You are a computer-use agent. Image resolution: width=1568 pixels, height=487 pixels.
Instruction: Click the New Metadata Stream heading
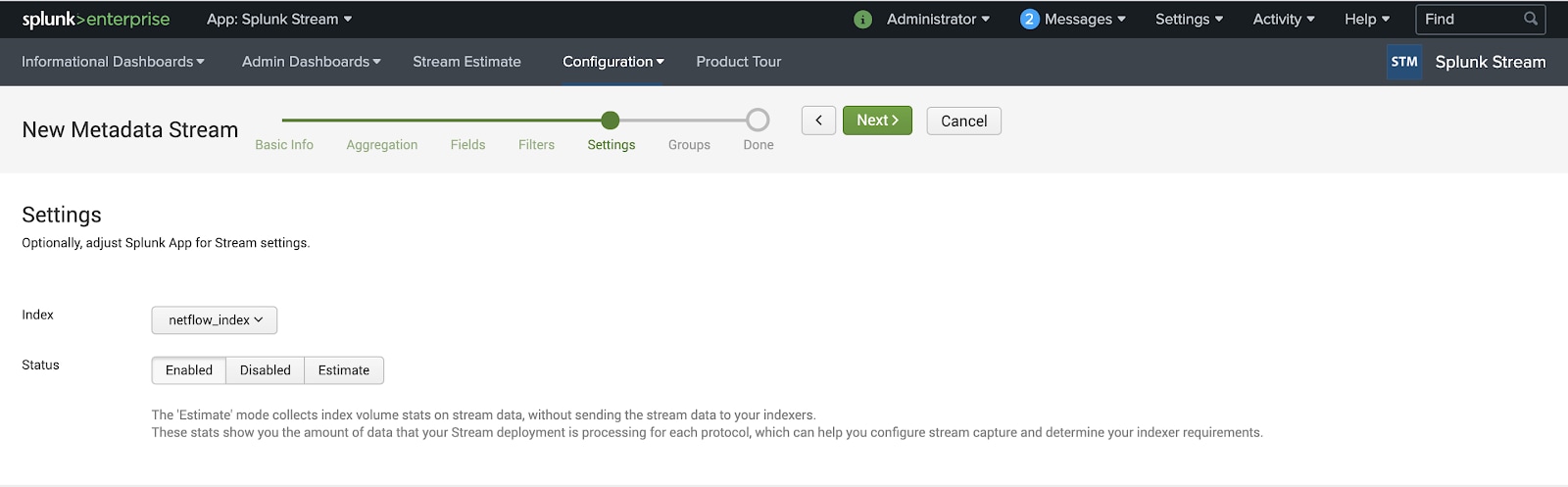(130, 130)
